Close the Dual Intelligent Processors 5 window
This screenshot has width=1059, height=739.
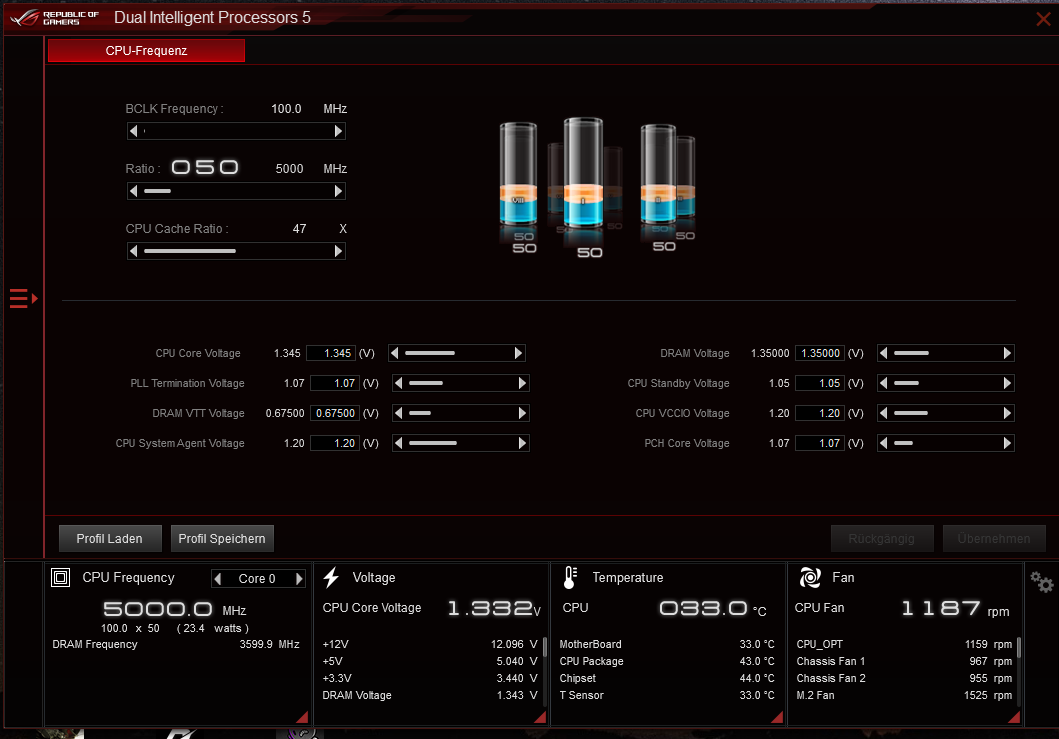click(x=1043, y=19)
